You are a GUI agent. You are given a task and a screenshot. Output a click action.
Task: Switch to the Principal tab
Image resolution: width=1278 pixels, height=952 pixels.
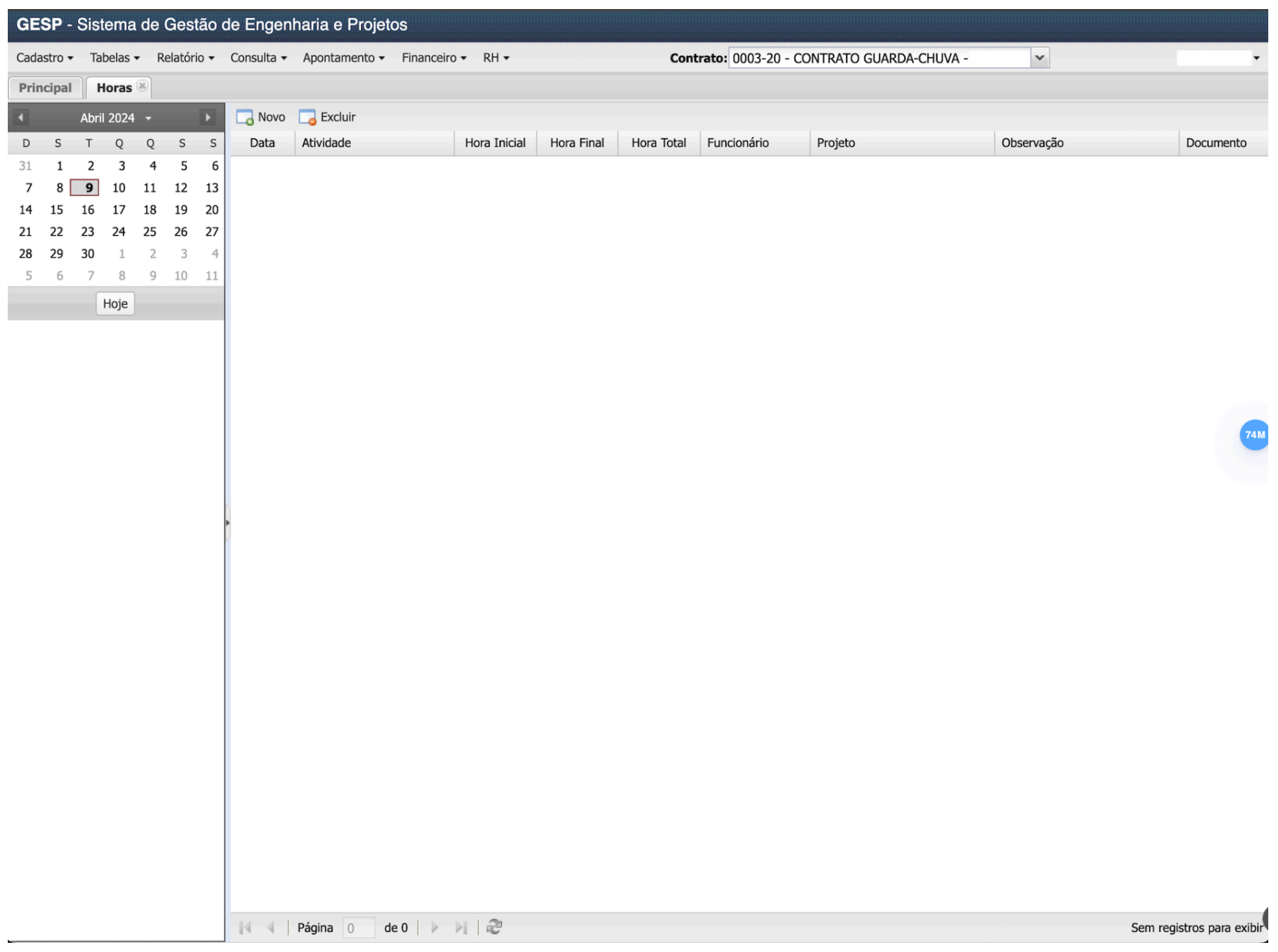(x=45, y=88)
